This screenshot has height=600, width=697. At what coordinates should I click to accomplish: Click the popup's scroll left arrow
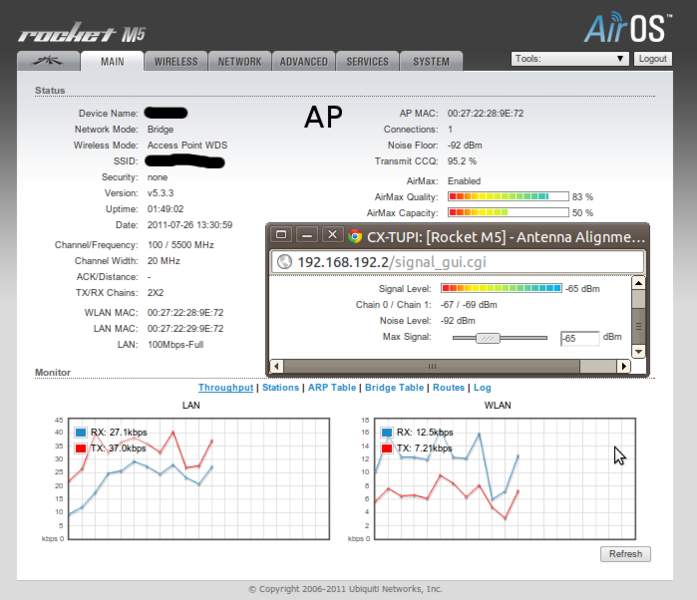click(x=276, y=366)
